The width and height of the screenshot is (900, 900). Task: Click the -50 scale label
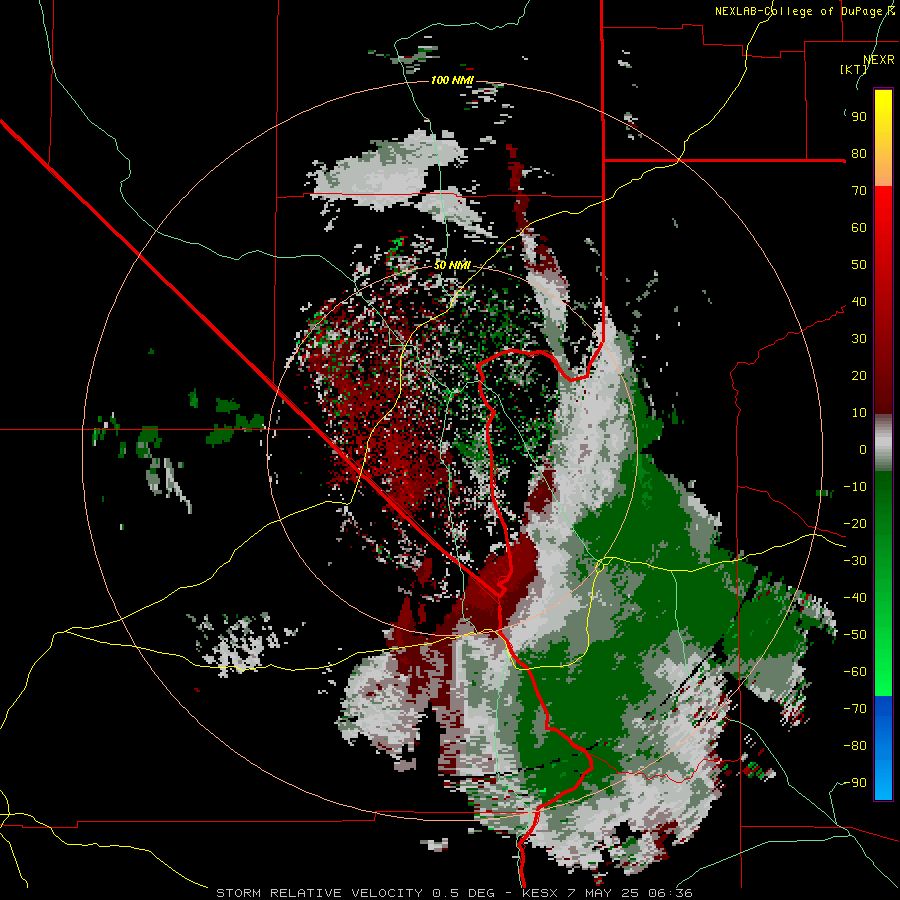pos(855,635)
